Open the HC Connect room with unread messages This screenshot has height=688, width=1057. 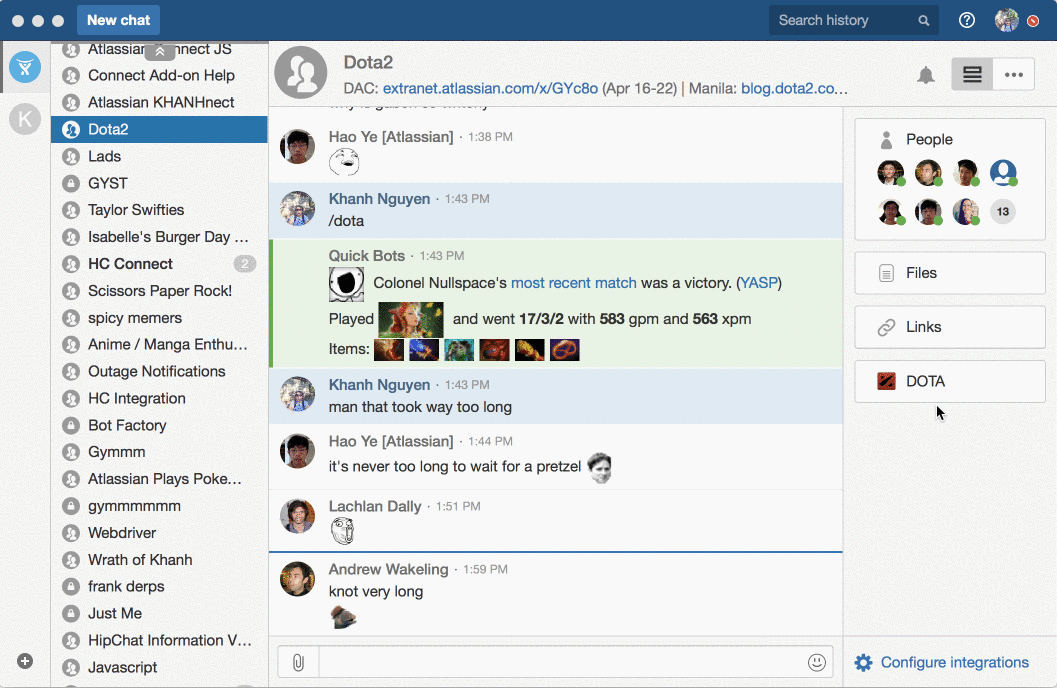pyautogui.click(x=160, y=264)
